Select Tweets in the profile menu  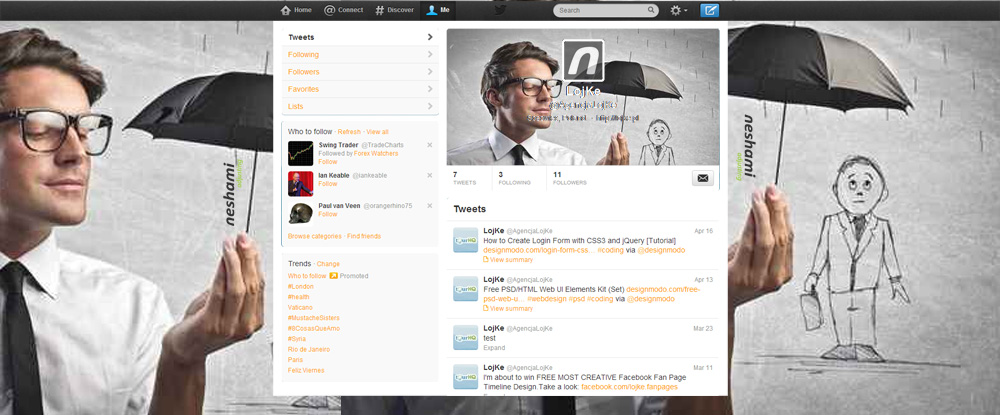click(x=360, y=37)
